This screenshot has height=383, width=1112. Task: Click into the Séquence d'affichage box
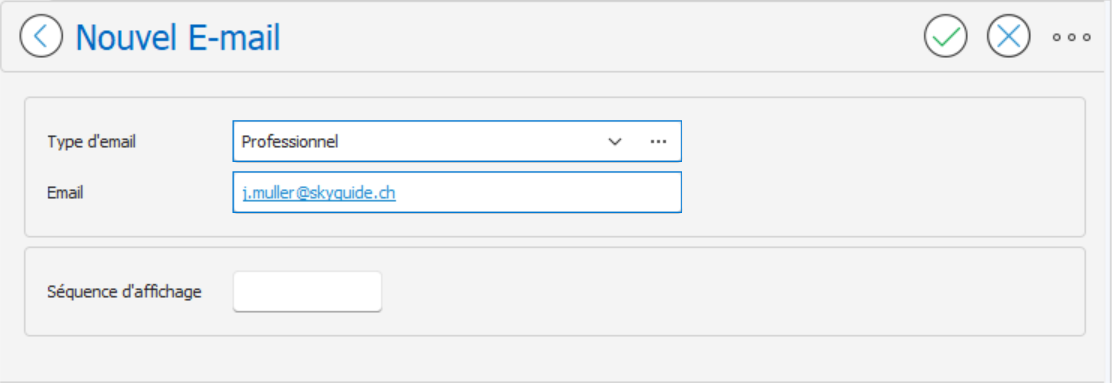tap(308, 291)
